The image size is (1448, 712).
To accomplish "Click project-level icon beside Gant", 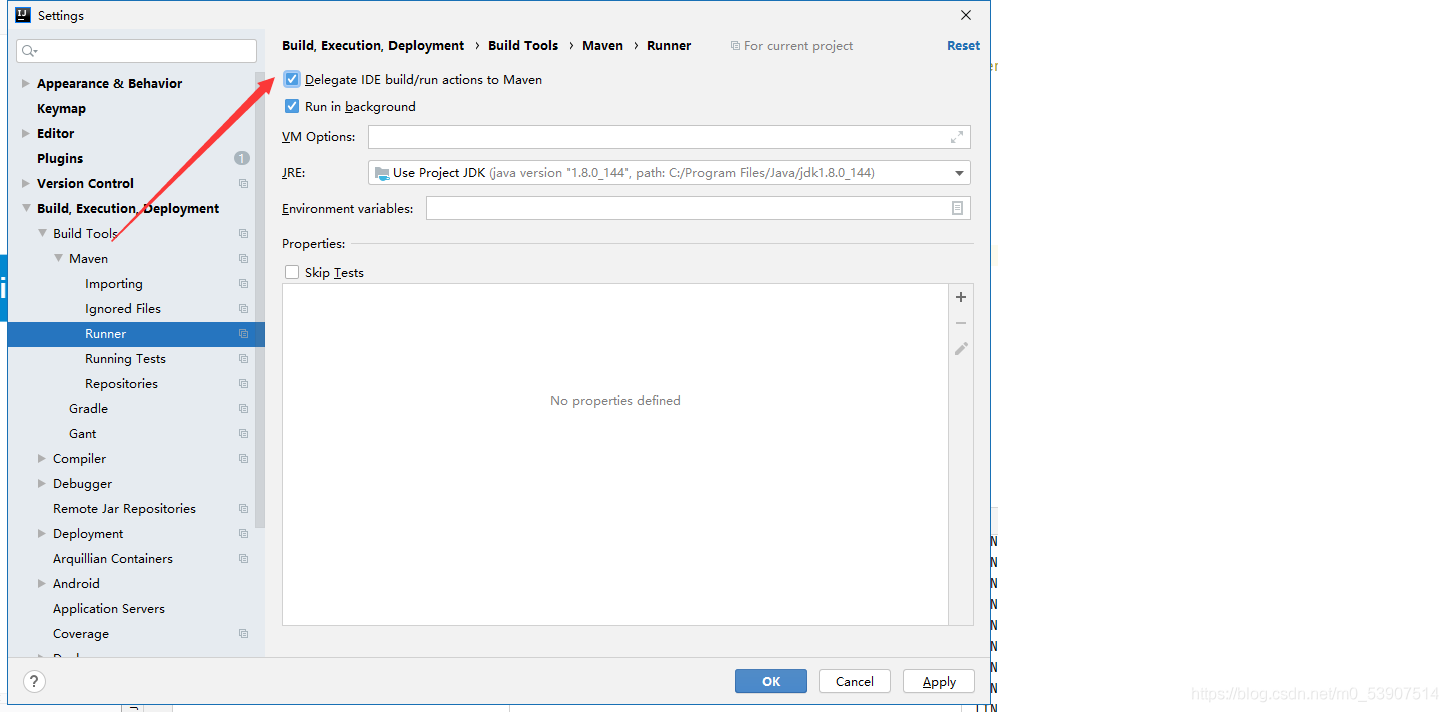I will [x=243, y=434].
